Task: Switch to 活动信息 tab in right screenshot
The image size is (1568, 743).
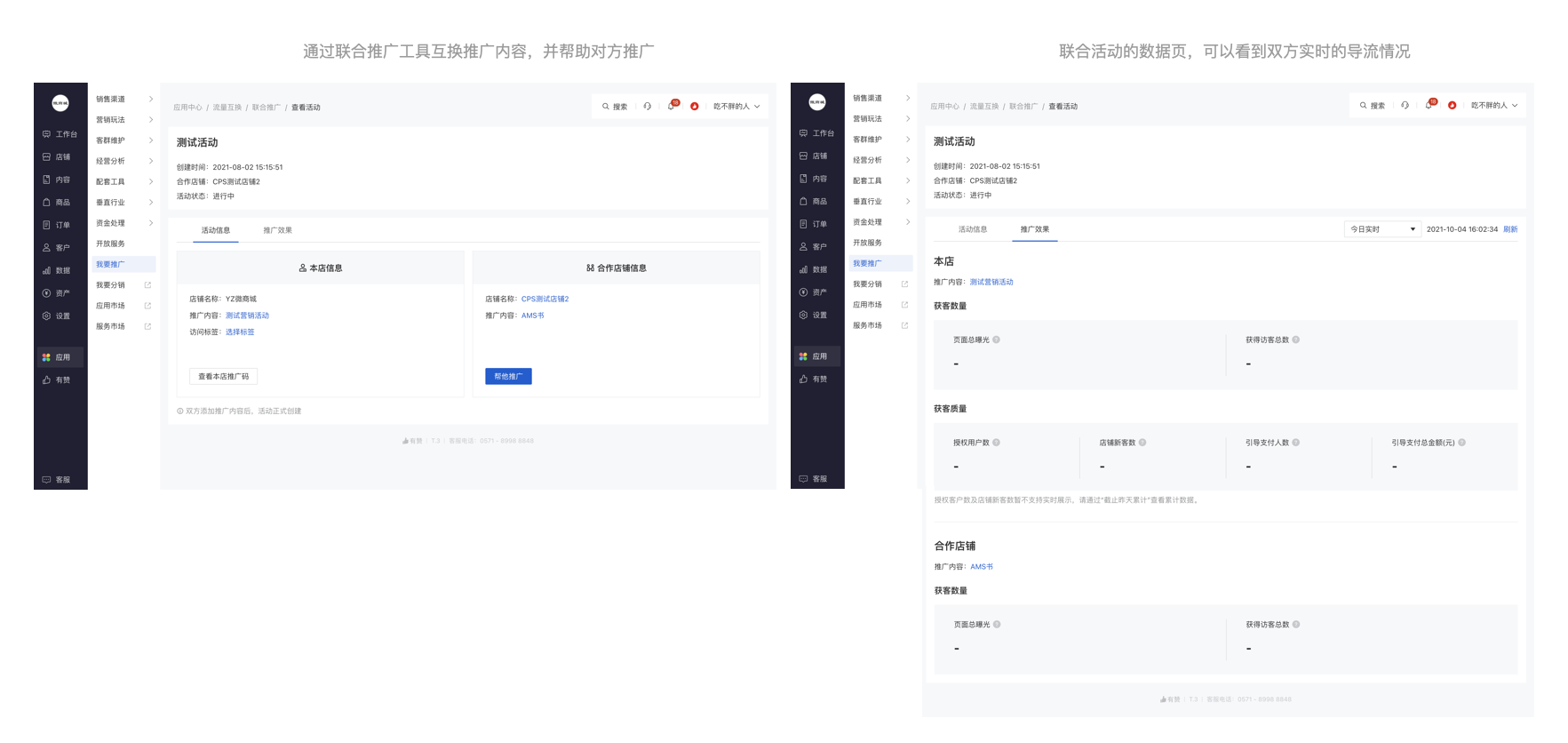Action: 973,229
